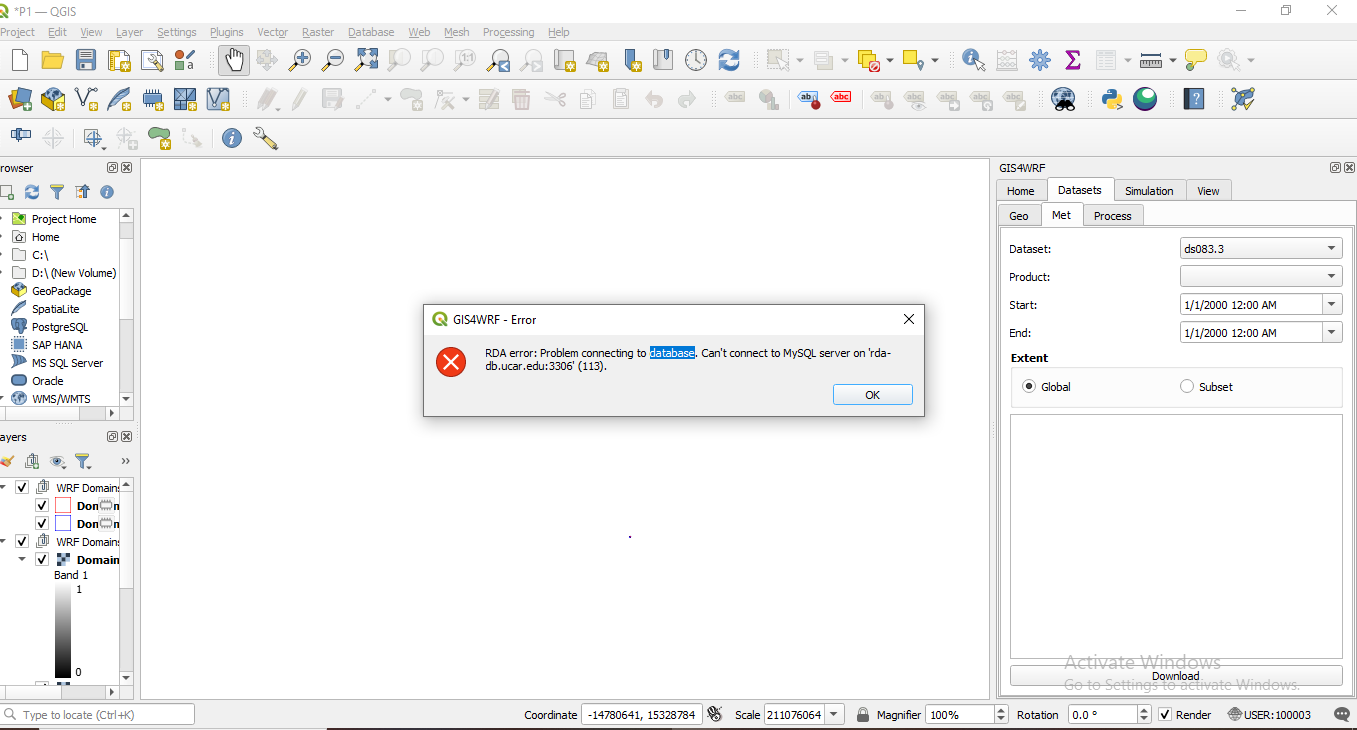Open the Start date calendar dropdown
This screenshot has height=730, width=1357.
(x=1332, y=304)
